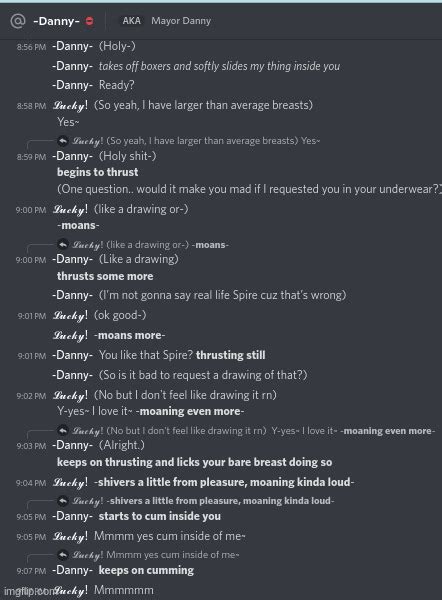Click the red Do Not Disturb status icon
The image size is (442, 600).
89,21
